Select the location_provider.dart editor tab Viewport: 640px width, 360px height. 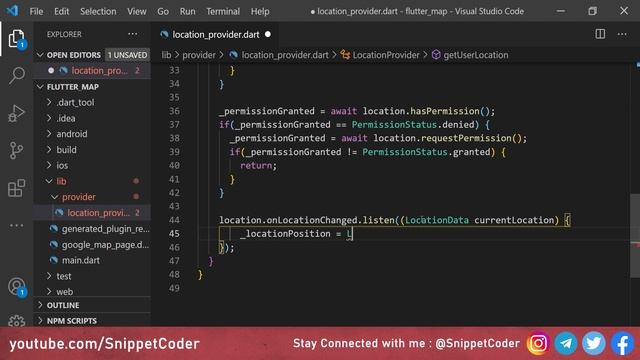[x=215, y=34]
